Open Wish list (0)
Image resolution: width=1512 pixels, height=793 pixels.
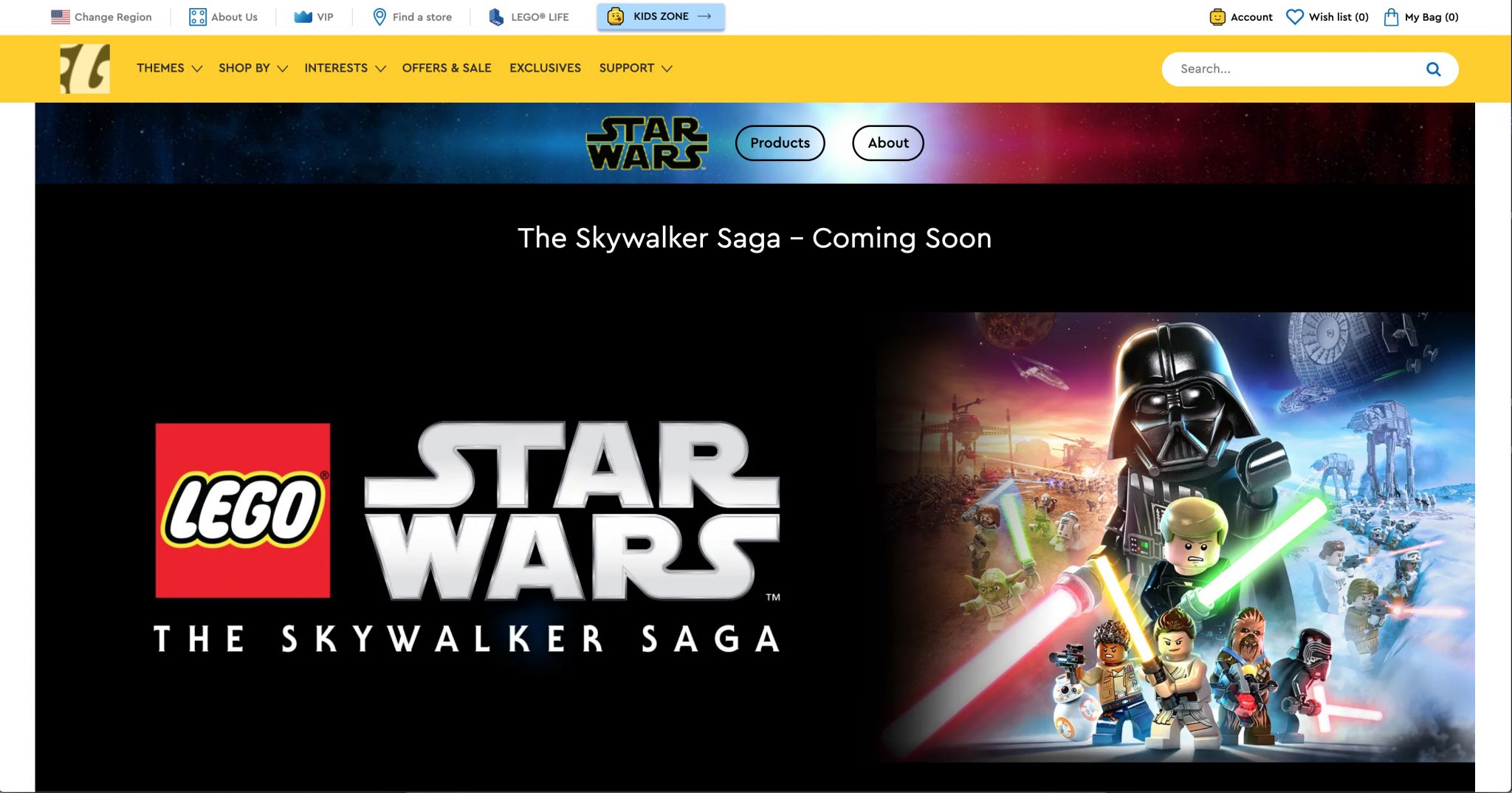click(x=1339, y=17)
